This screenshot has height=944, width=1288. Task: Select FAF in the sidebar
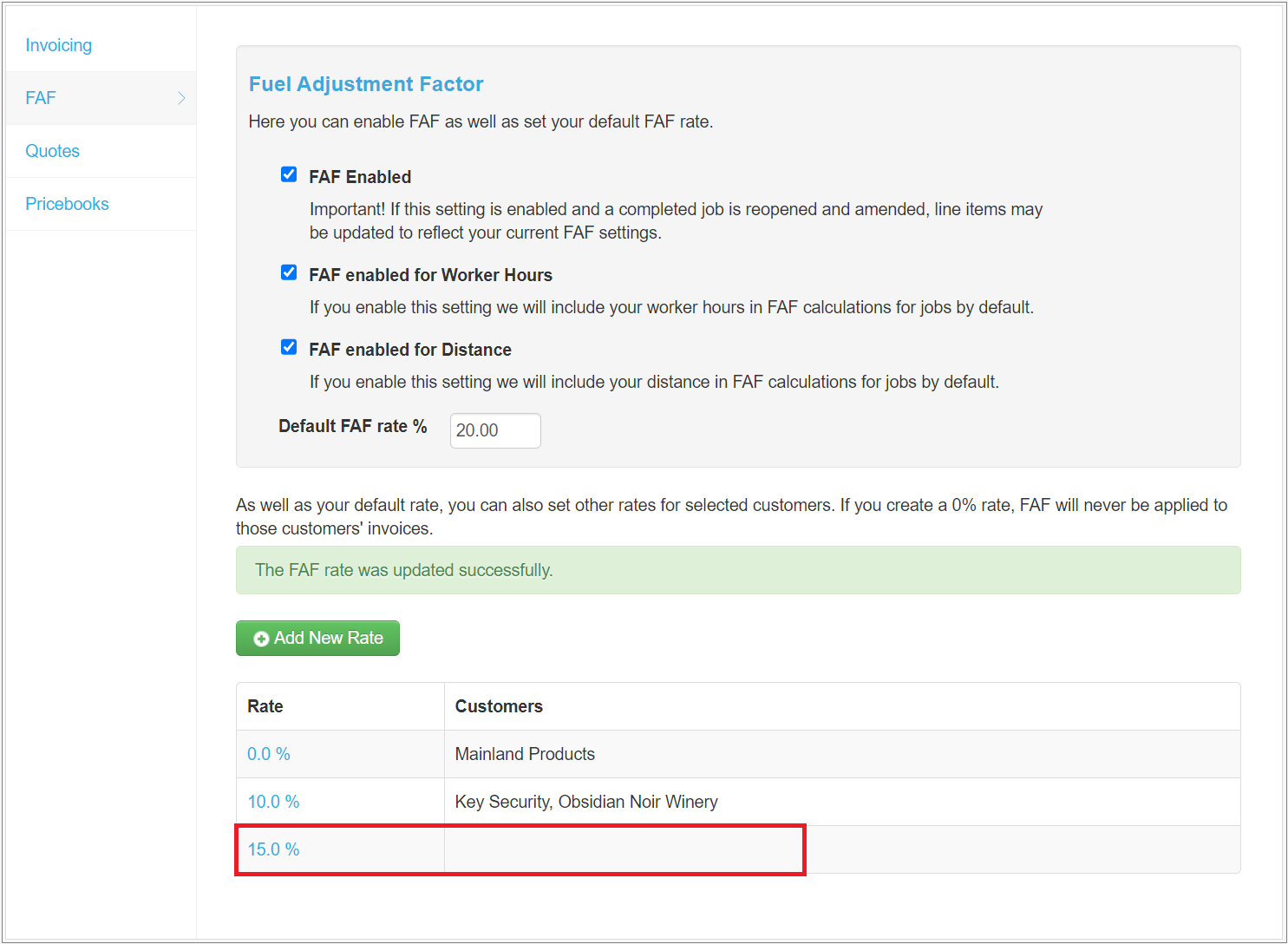coord(41,98)
